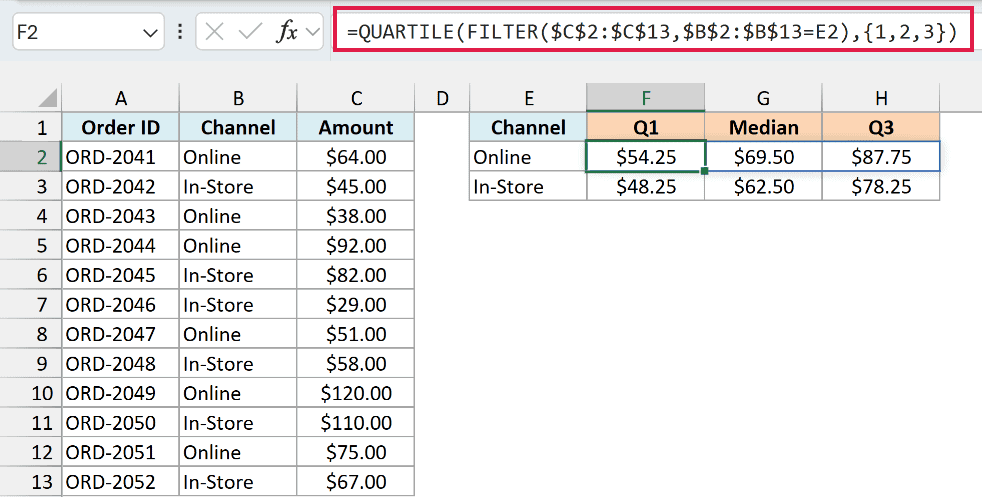Screen dimensions: 982x497
Task: Click the 'Q1' header cell
Action: tap(646, 128)
